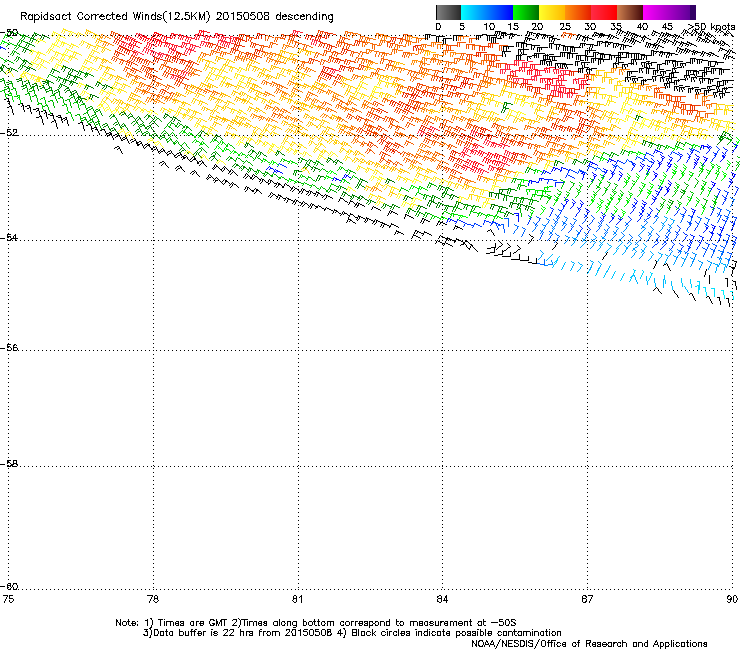Viewport: 740px width, 650px height.
Task: Click the longitude label '84'
Action: coord(442,599)
